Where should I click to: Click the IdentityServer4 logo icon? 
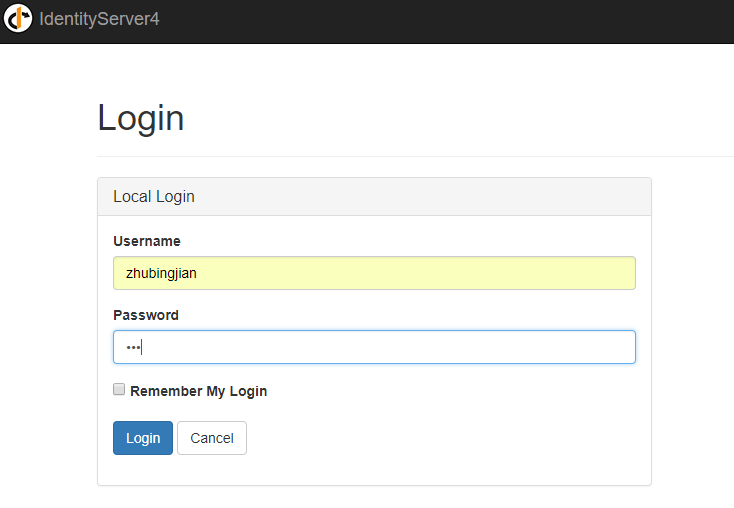click(18, 19)
